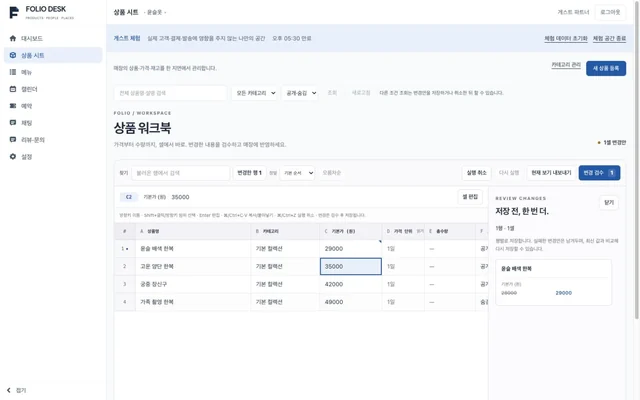Open the 예약 sidebar icon
Viewport: 640px width, 400px height.
pos(13,106)
